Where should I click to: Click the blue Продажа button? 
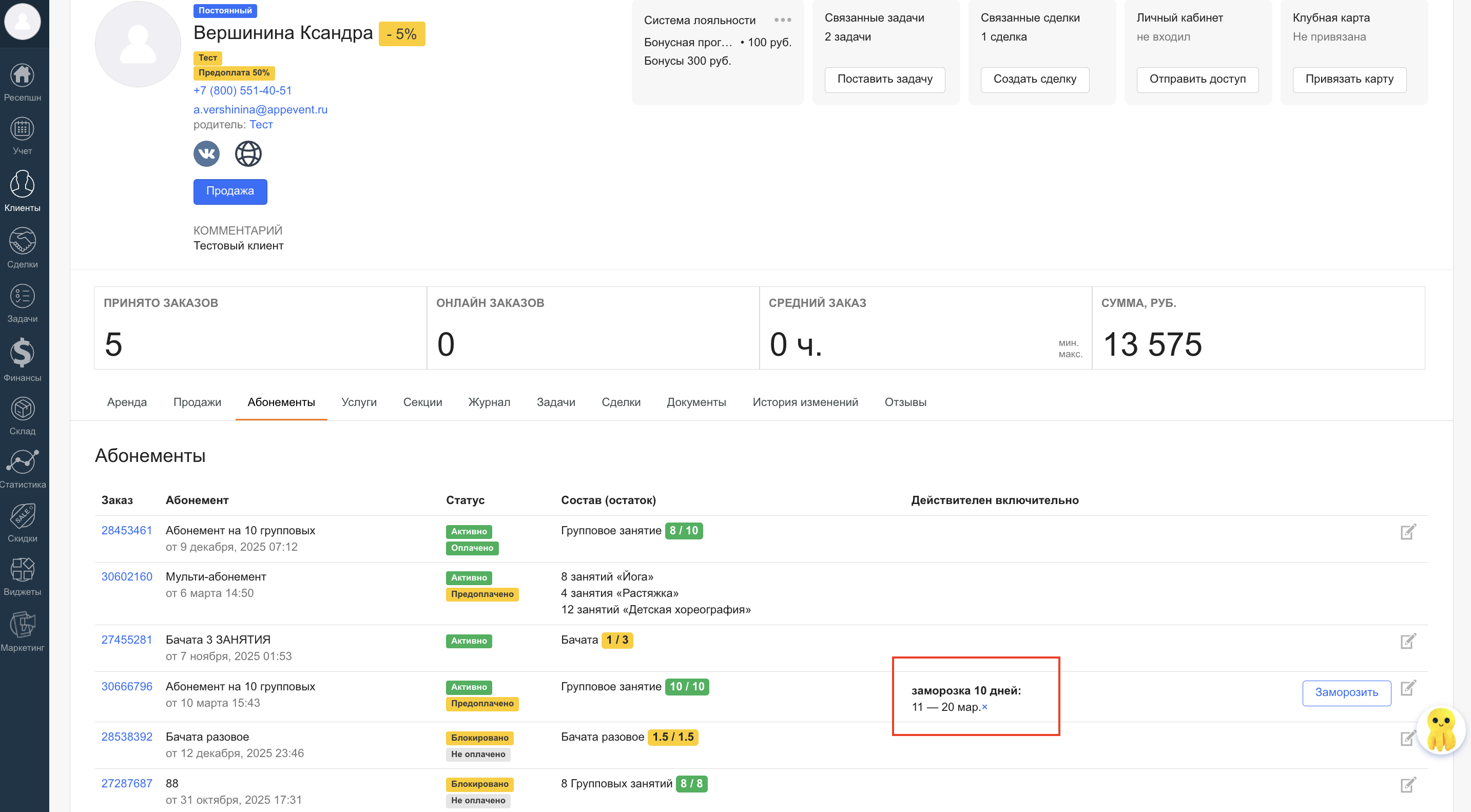tap(229, 191)
